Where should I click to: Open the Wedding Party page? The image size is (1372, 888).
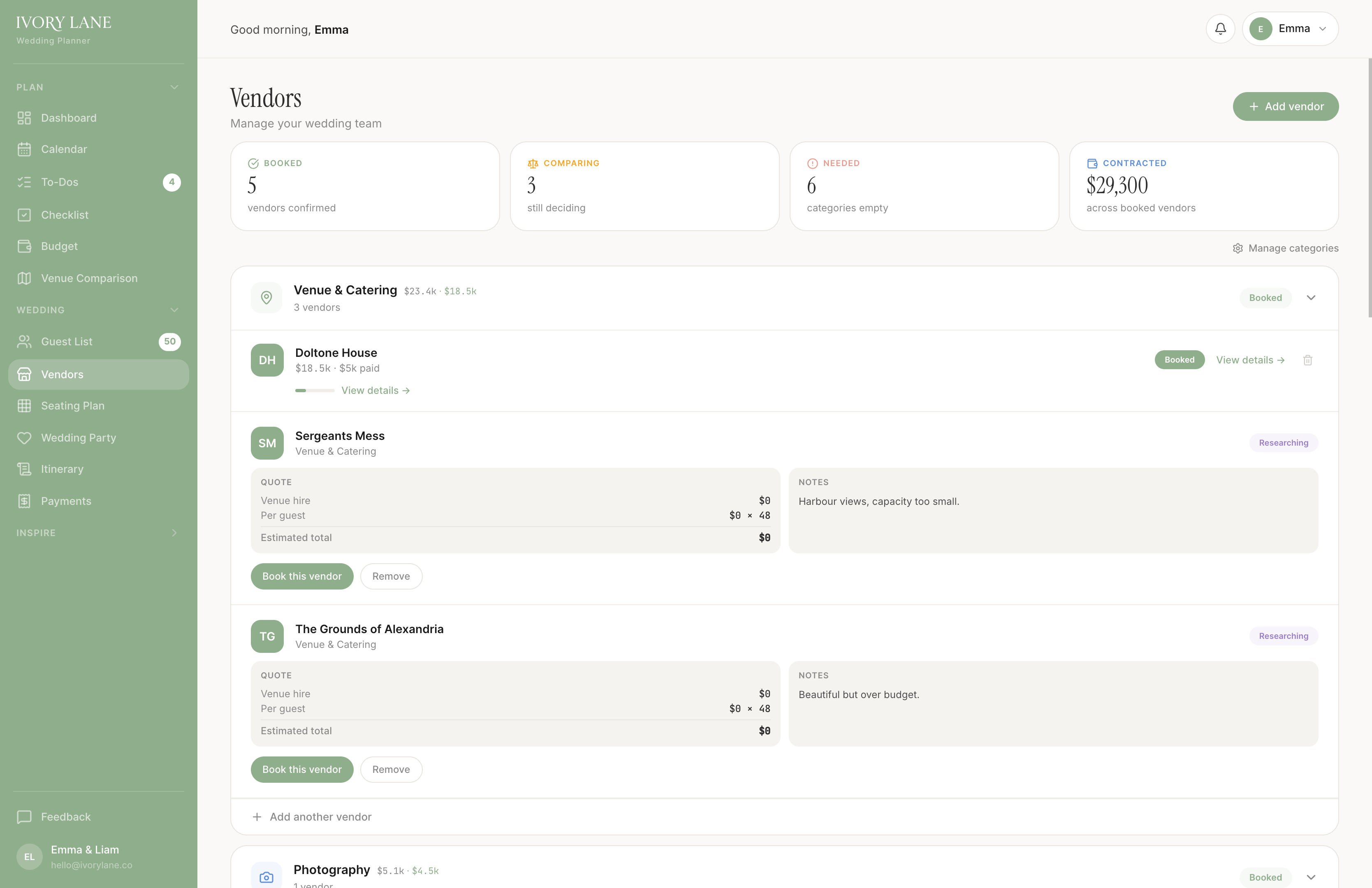79,438
